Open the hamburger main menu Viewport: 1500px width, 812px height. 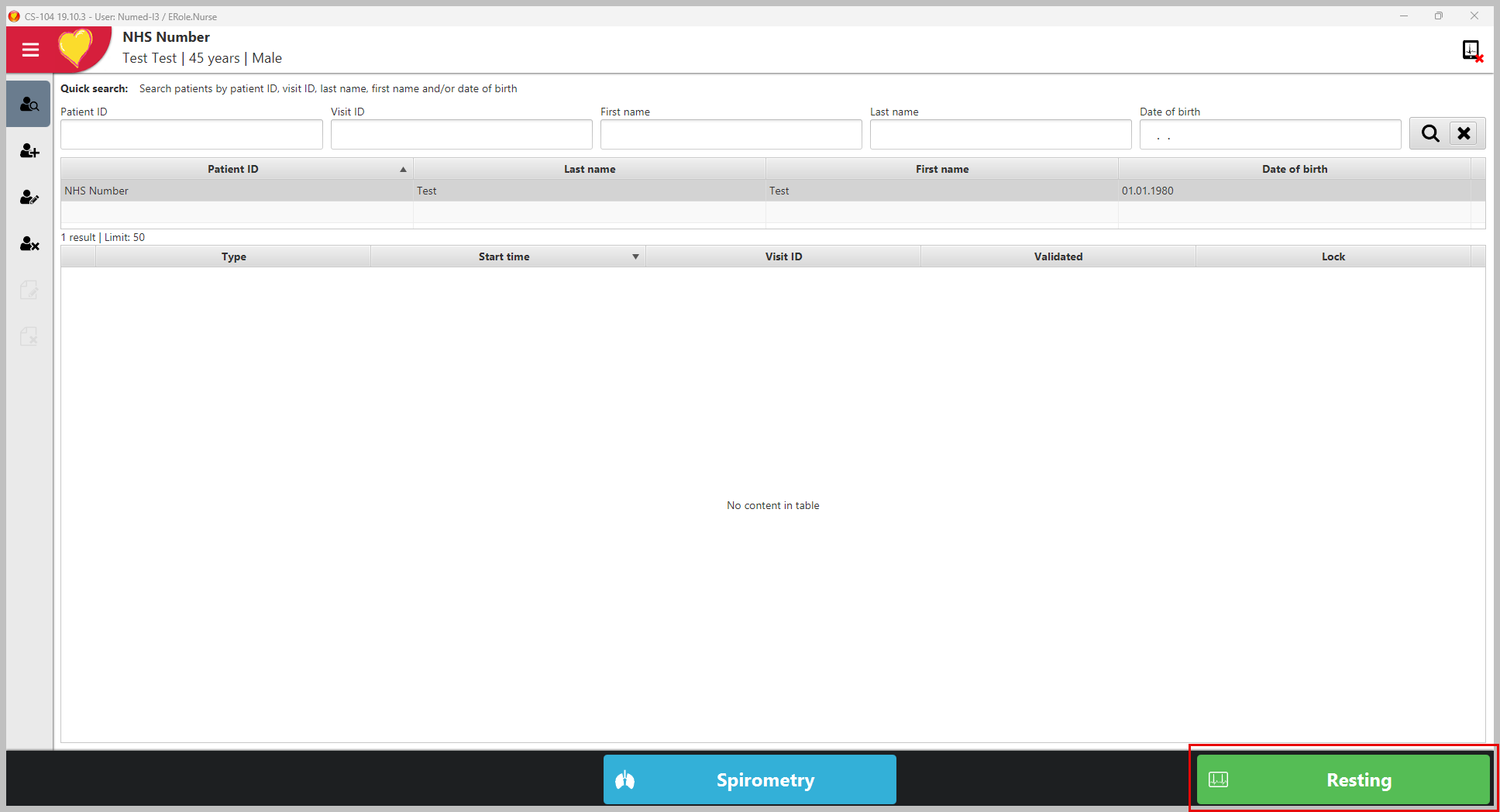[30, 50]
